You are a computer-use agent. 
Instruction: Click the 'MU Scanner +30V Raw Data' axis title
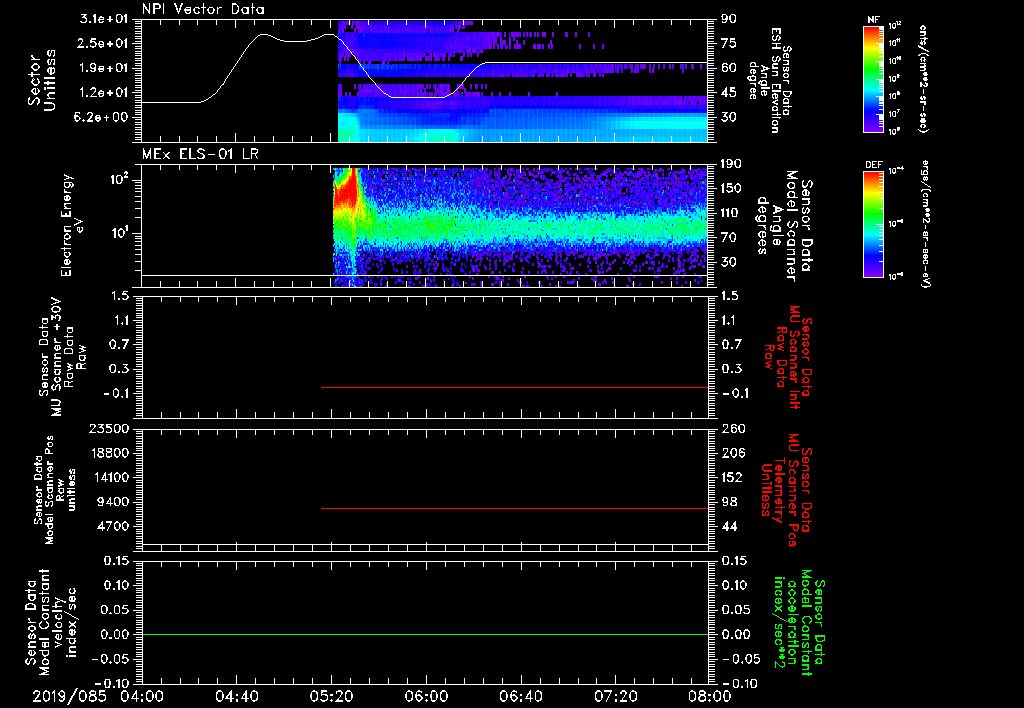click(62, 358)
